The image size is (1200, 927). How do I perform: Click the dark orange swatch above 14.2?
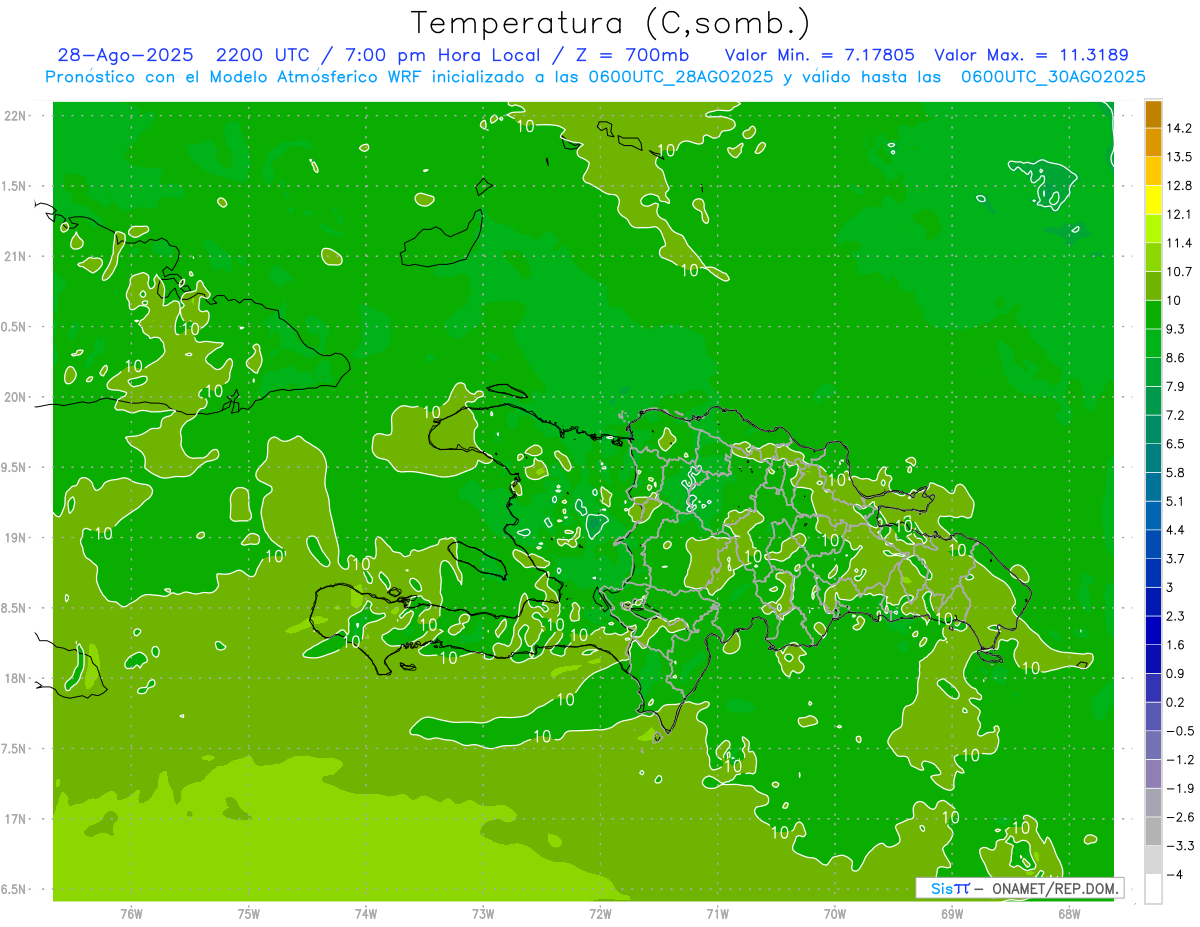[1153, 114]
